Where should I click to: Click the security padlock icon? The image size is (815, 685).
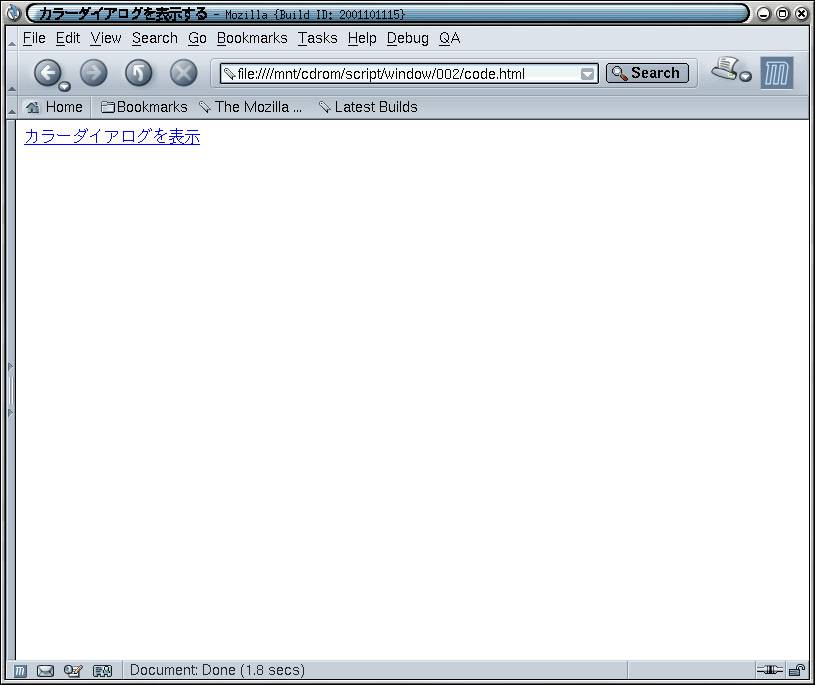point(797,670)
